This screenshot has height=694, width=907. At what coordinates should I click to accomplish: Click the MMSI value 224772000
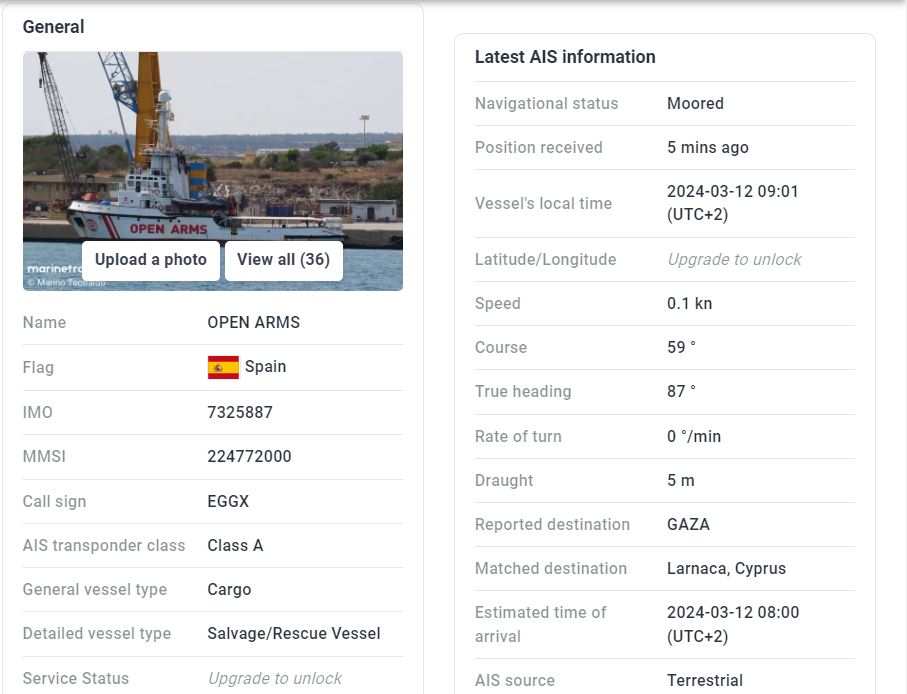click(x=249, y=456)
